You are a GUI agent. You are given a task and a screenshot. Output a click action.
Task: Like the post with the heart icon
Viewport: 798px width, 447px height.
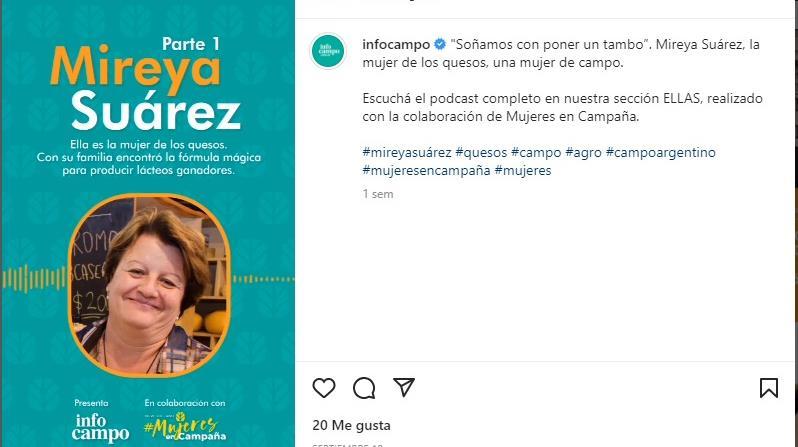(324, 388)
